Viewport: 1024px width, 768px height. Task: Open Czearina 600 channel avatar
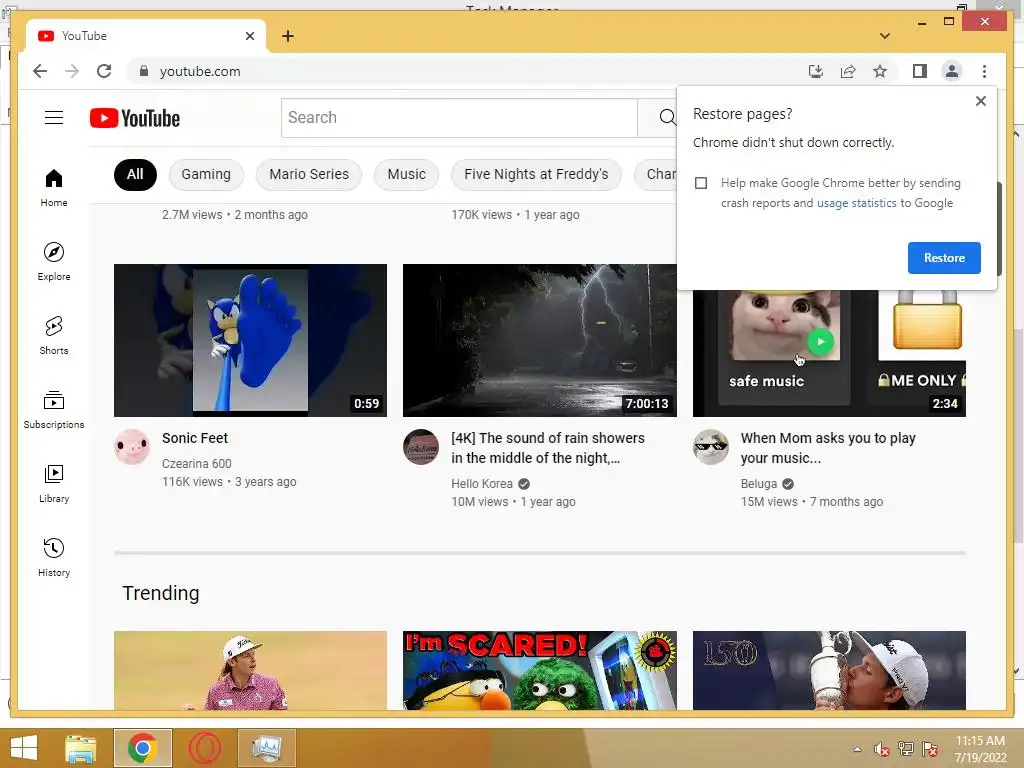pyautogui.click(x=131, y=447)
